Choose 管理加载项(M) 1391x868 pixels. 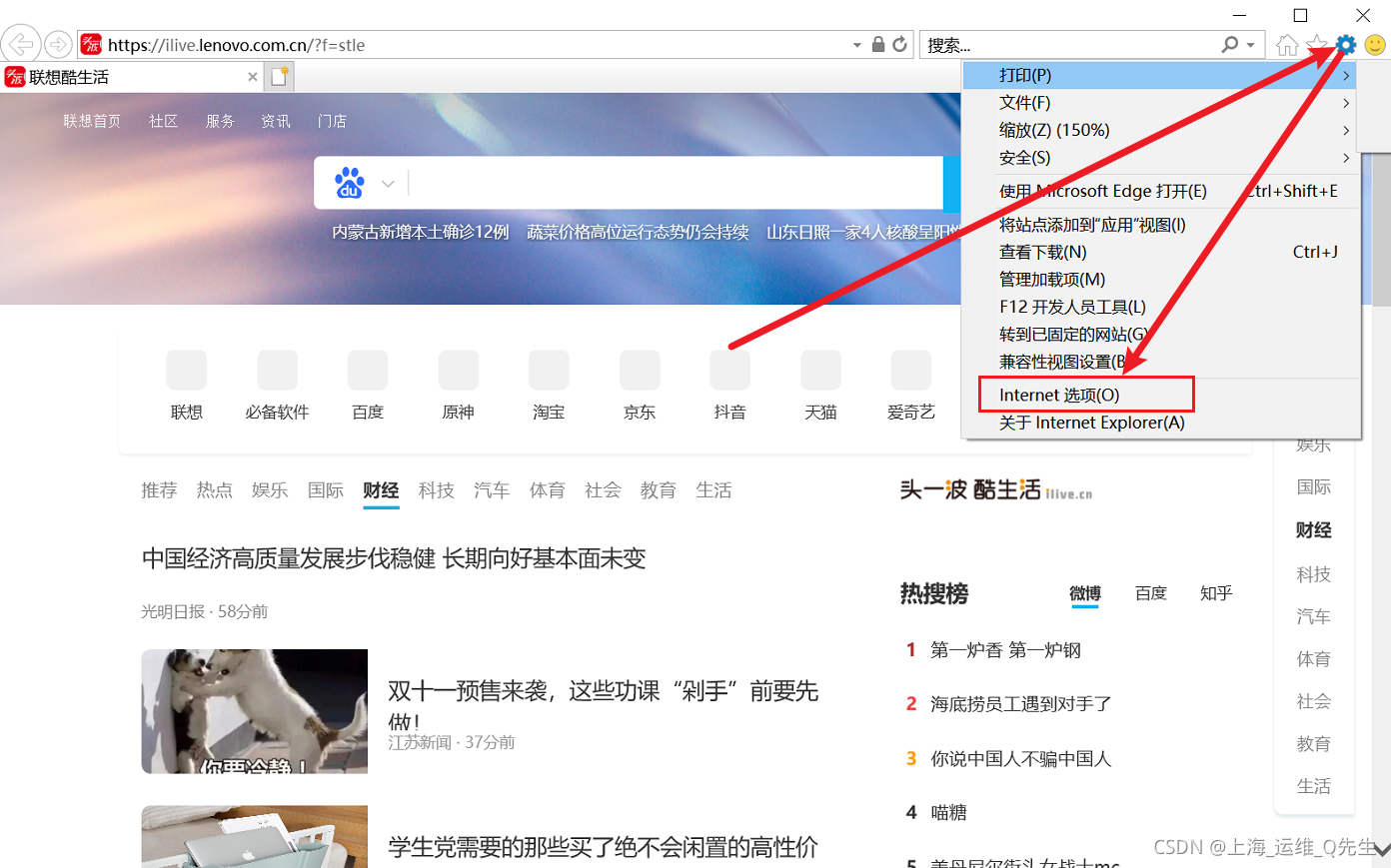point(1161,280)
